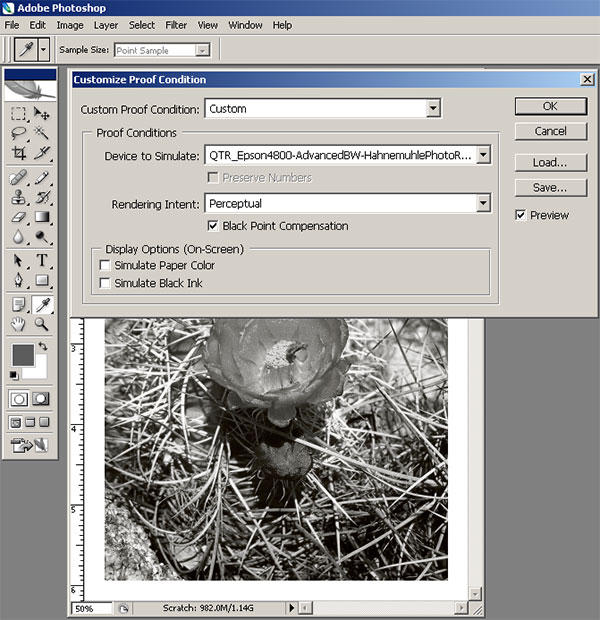The width and height of the screenshot is (600, 620).
Task: Select the Rectangular Marquee tool
Action: [x=18, y=113]
